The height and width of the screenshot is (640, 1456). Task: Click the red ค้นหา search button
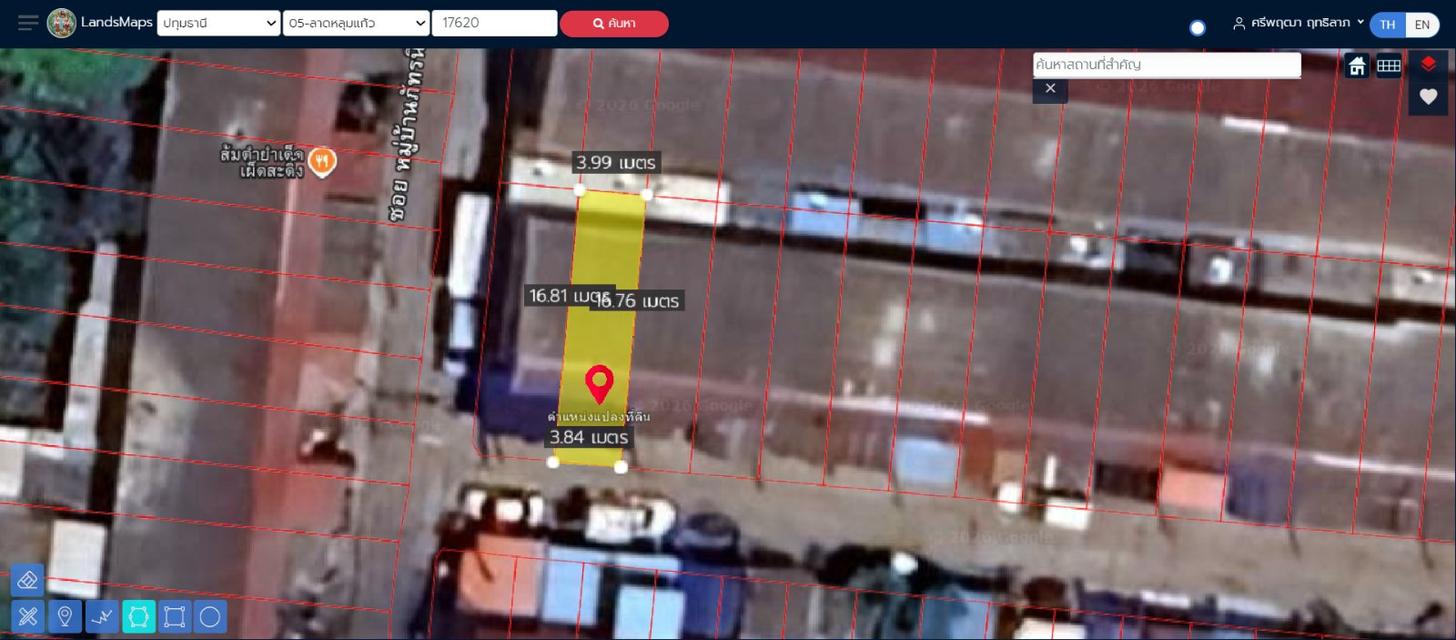click(614, 23)
